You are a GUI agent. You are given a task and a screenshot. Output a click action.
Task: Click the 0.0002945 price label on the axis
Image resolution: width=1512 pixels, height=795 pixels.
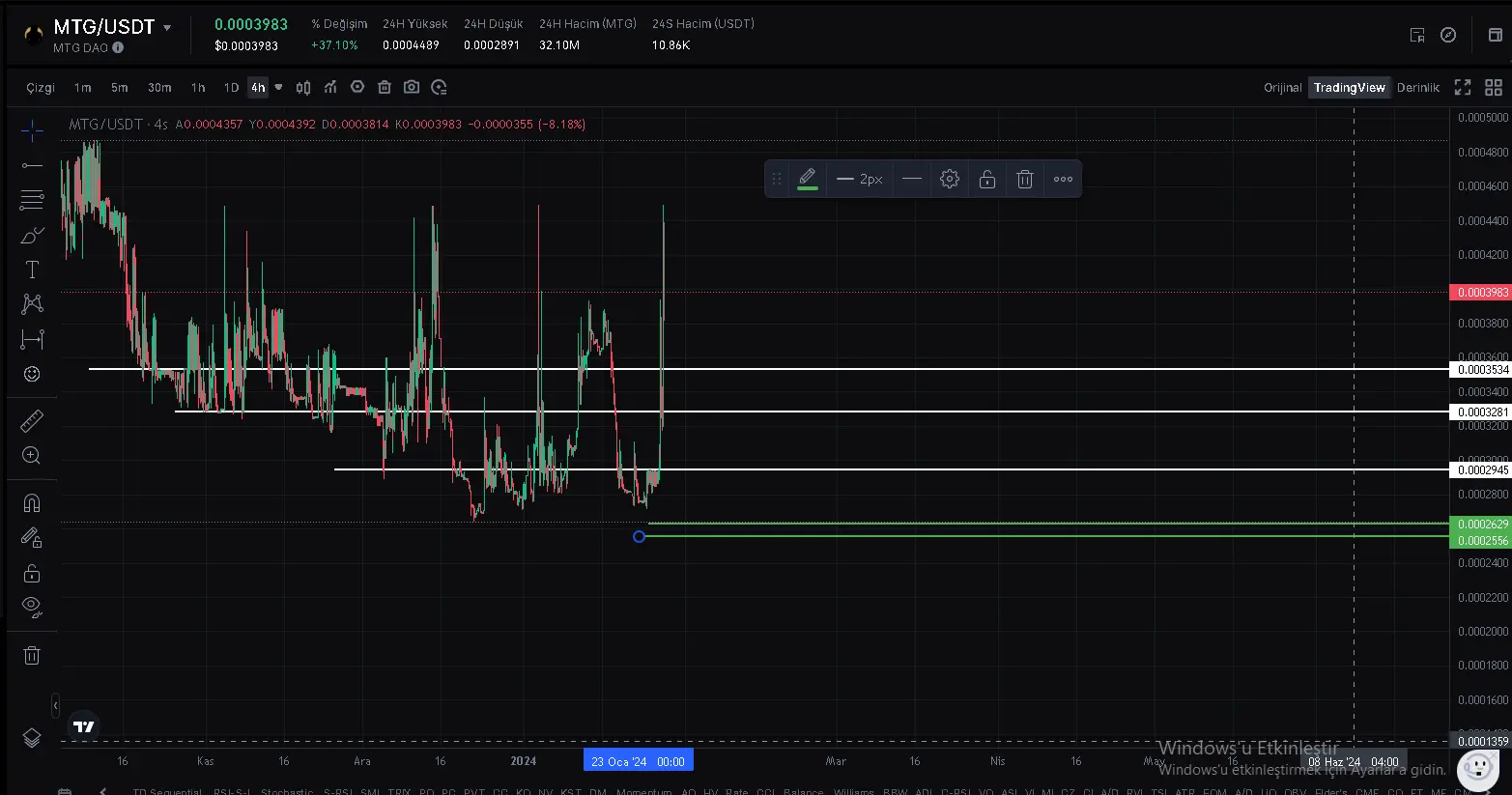coord(1481,470)
